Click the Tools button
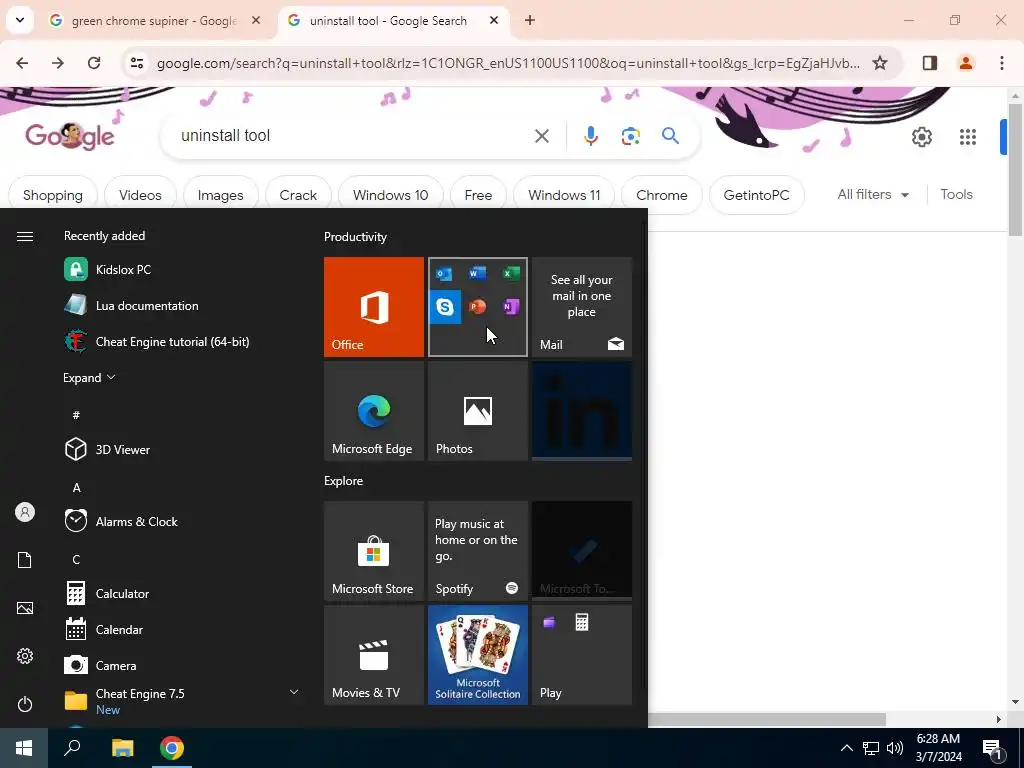 tap(956, 195)
